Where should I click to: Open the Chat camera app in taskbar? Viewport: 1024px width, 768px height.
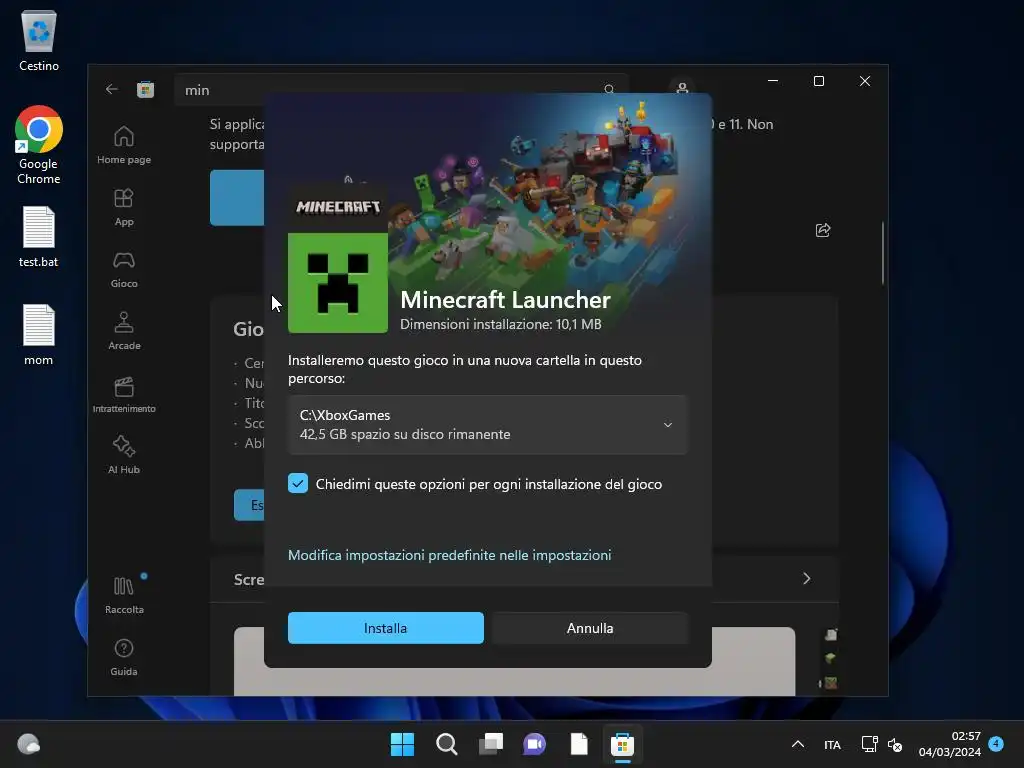[x=535, y=744]
